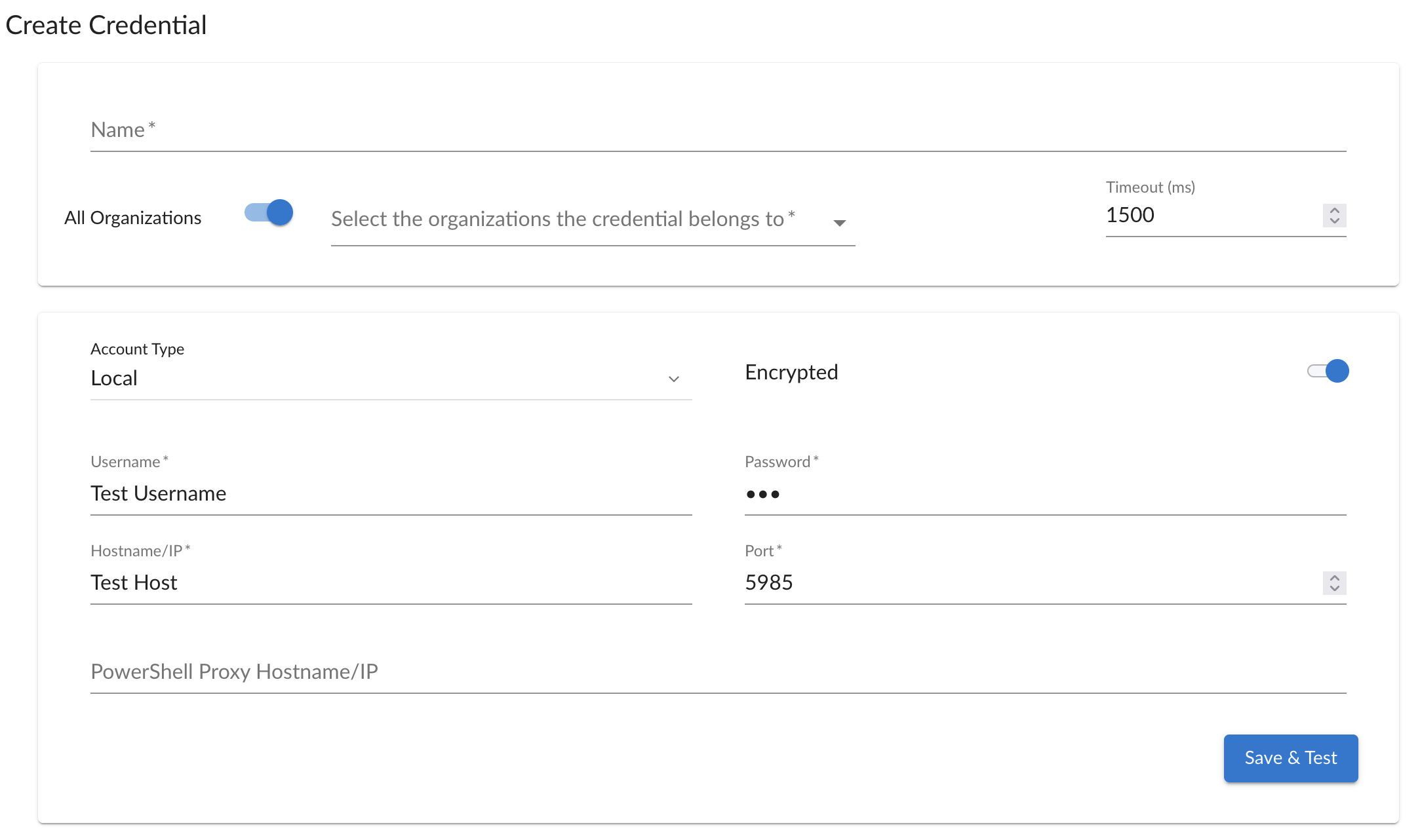
Task: Click the Hostname/IP field containing Test Host
Action: (x=391, y=583)
